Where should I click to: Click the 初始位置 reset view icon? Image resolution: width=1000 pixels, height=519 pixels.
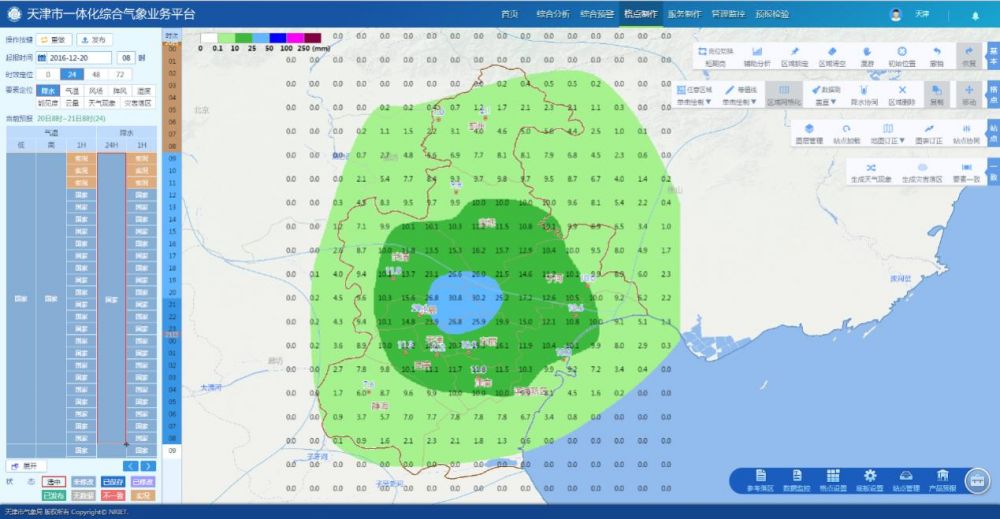coord(902,52)
